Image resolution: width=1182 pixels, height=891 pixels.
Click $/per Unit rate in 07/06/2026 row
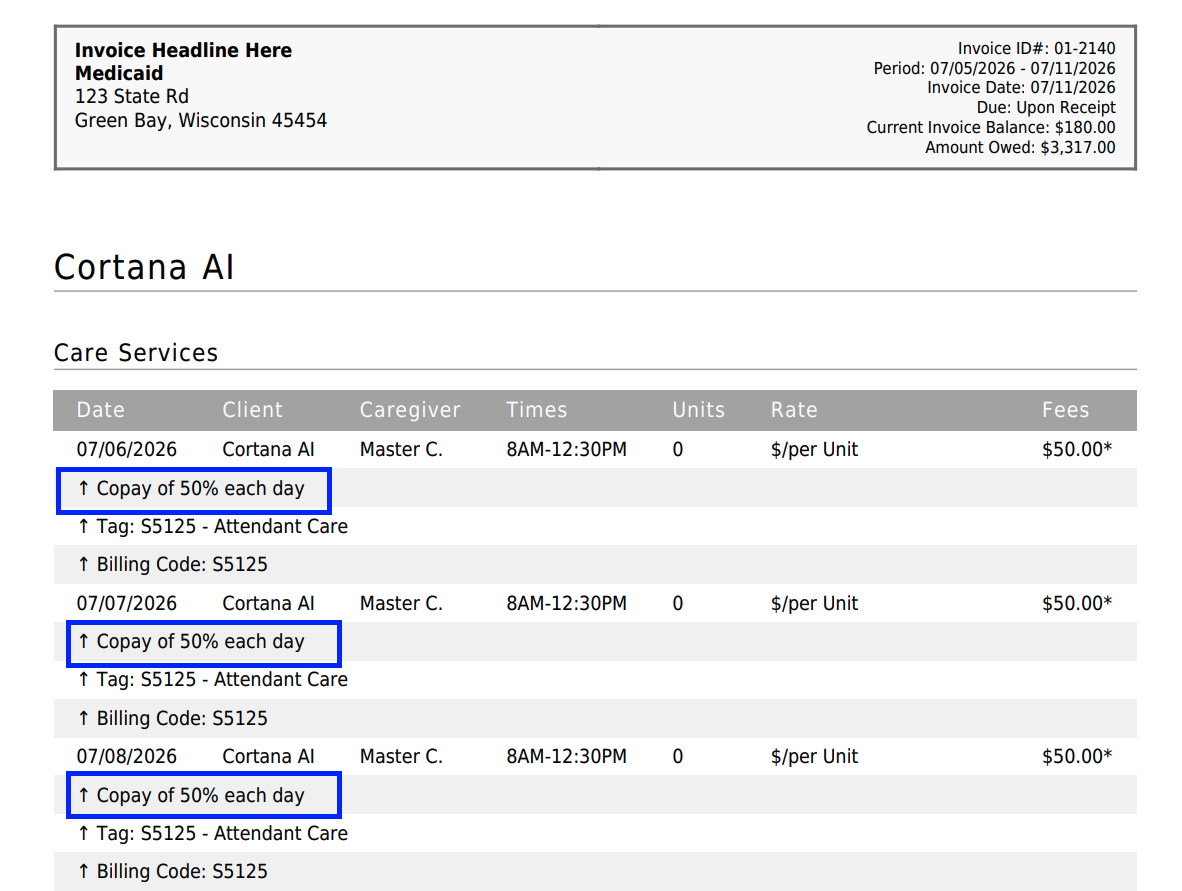point(814,449)
